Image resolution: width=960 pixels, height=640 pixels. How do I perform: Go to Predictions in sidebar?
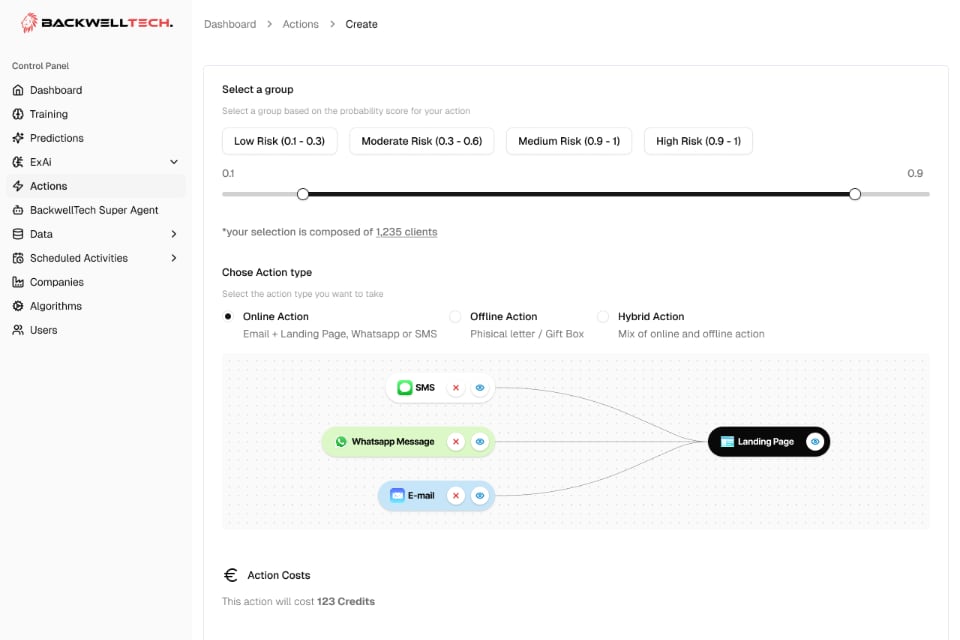click(x=96, y=138)
